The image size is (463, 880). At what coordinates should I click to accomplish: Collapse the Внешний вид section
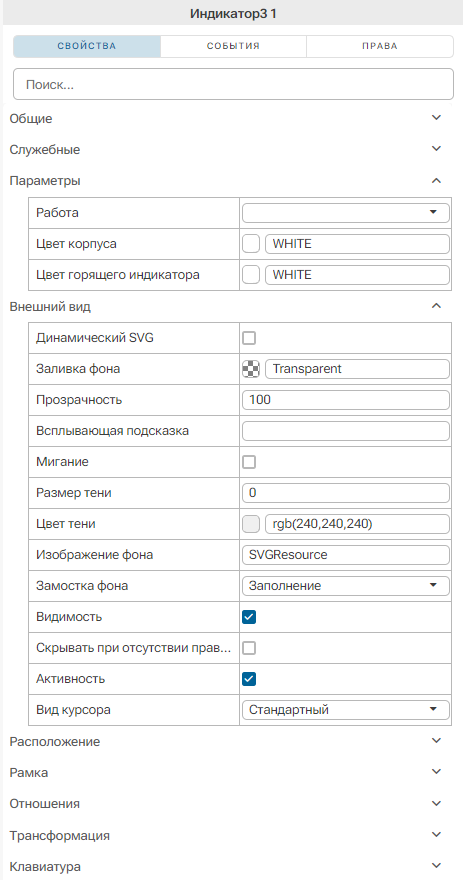(436, 306)
